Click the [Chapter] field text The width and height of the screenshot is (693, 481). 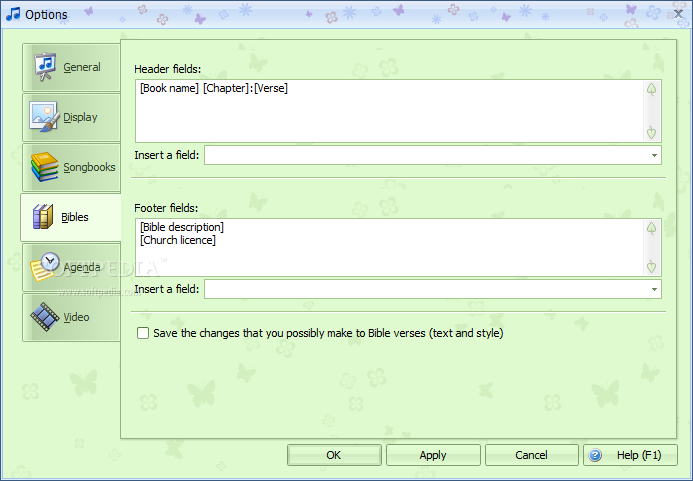click(226, 88)
